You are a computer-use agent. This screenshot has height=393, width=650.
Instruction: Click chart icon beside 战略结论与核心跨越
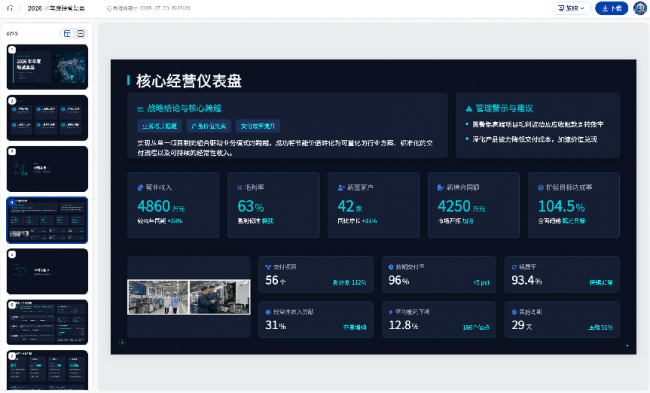point(141,109)
